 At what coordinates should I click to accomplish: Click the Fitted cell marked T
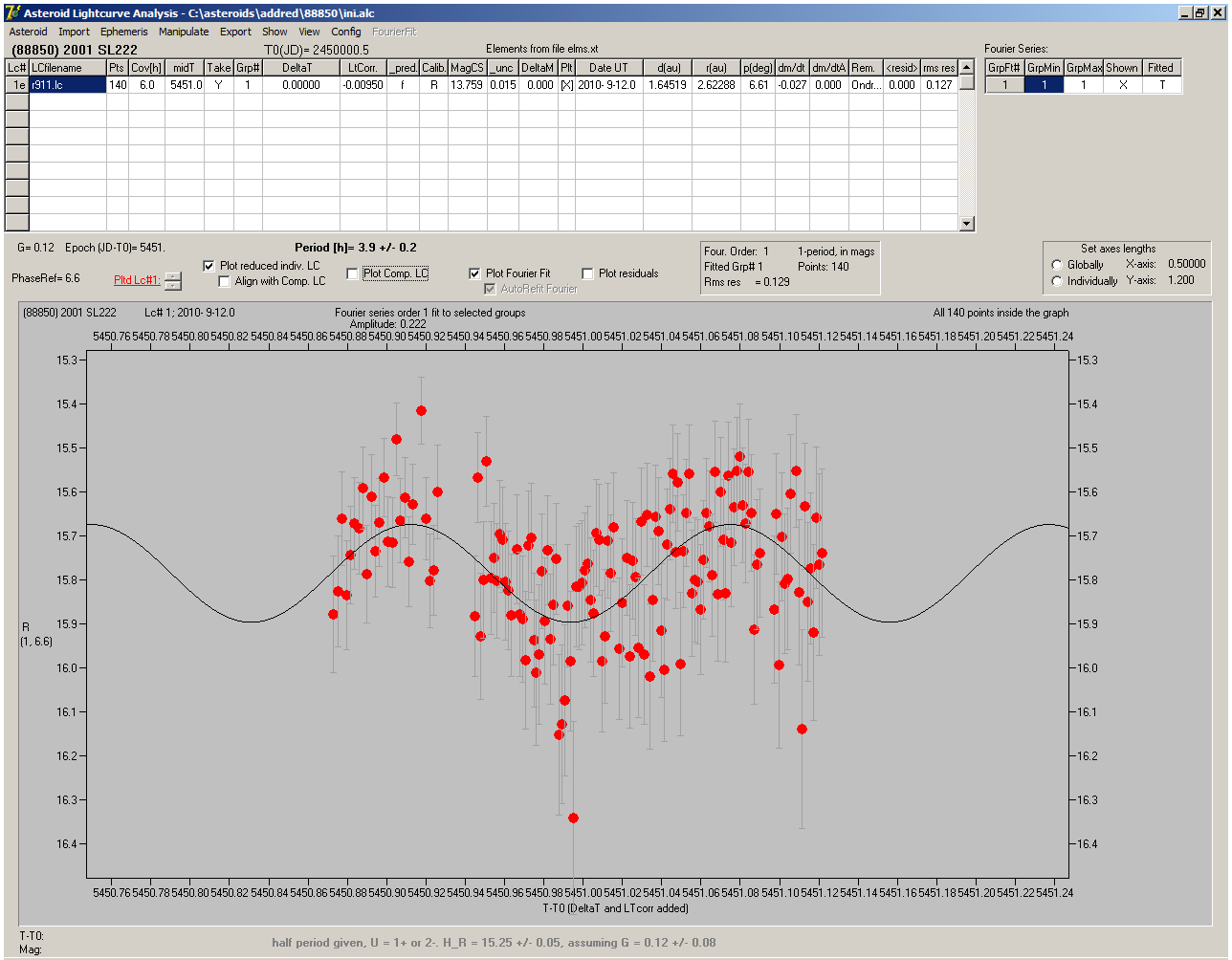[x=1161, y=85]
